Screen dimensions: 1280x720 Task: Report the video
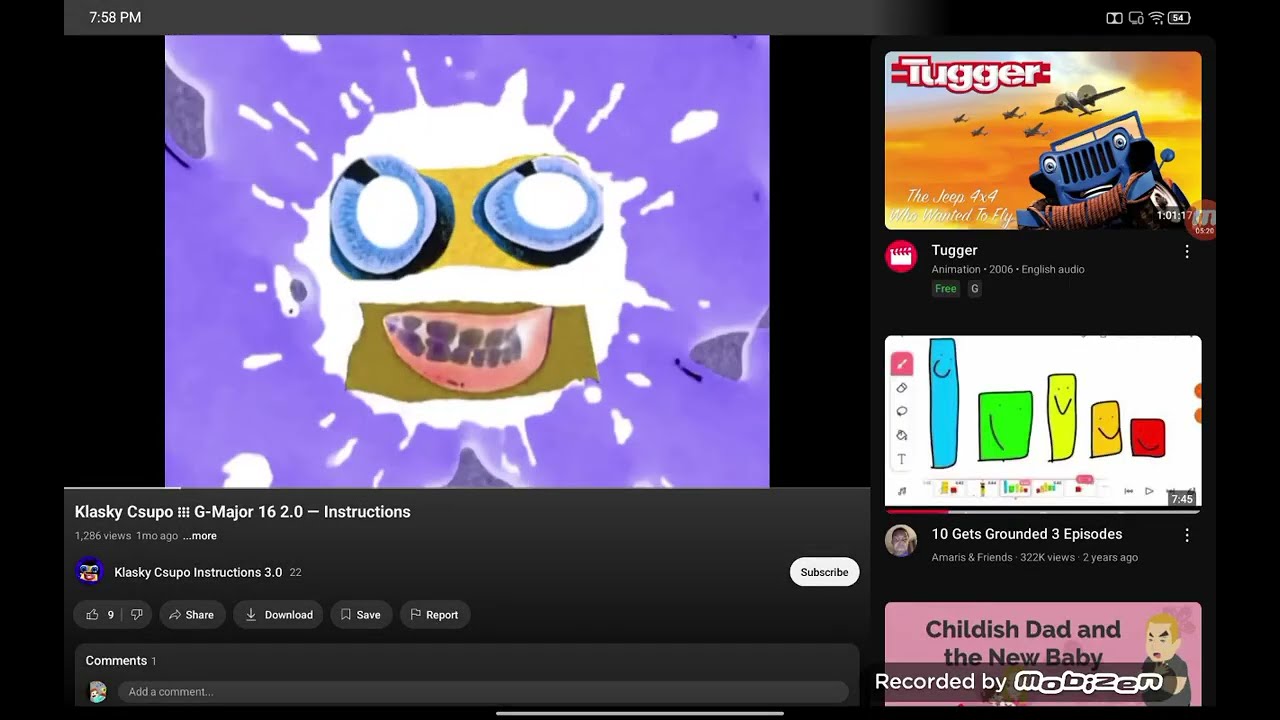click(434, 615)
